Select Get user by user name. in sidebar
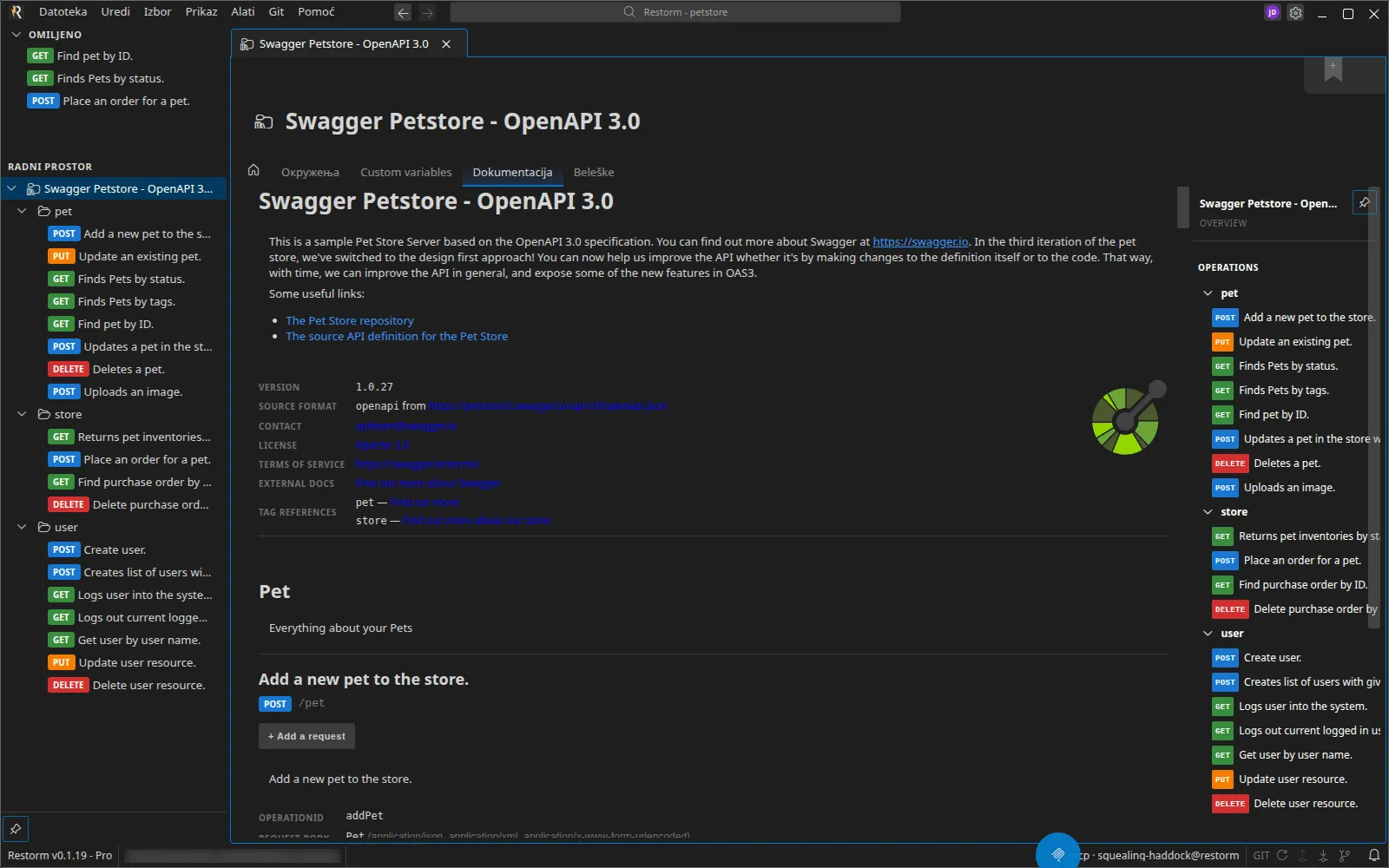The height and width of the screenshot is (868, 1389). 139,640
